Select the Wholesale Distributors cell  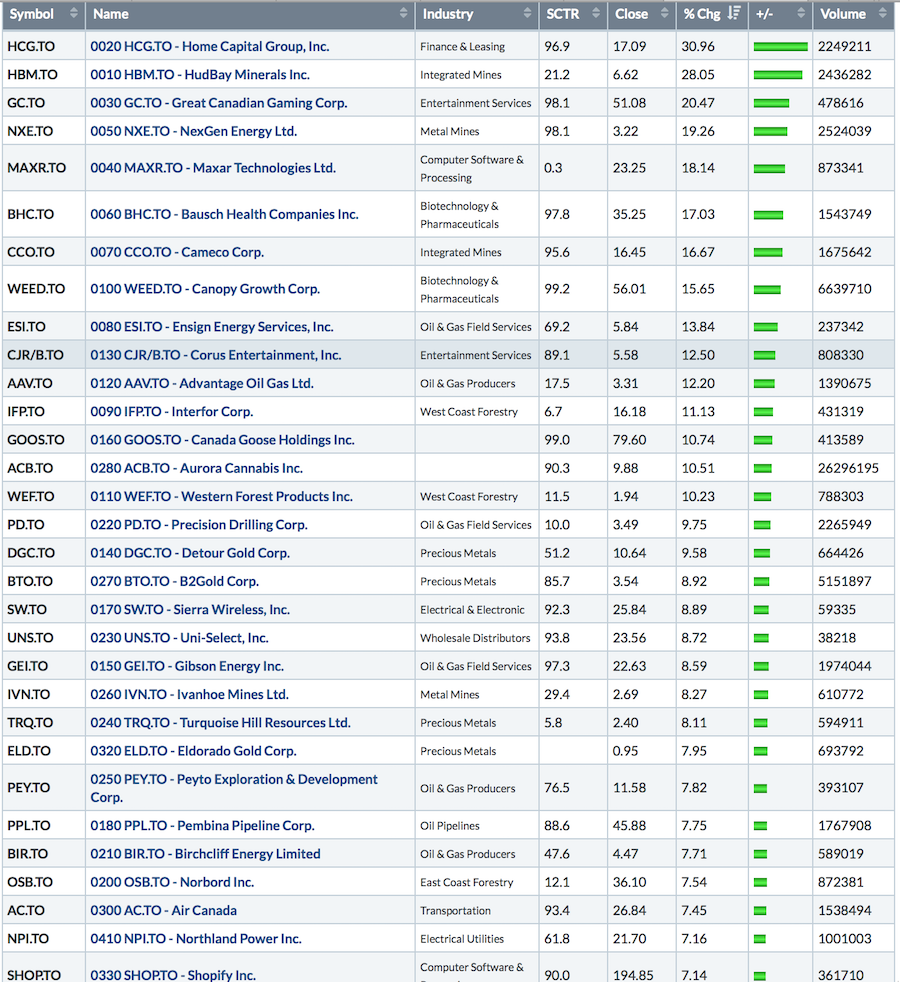coord(477,638)
